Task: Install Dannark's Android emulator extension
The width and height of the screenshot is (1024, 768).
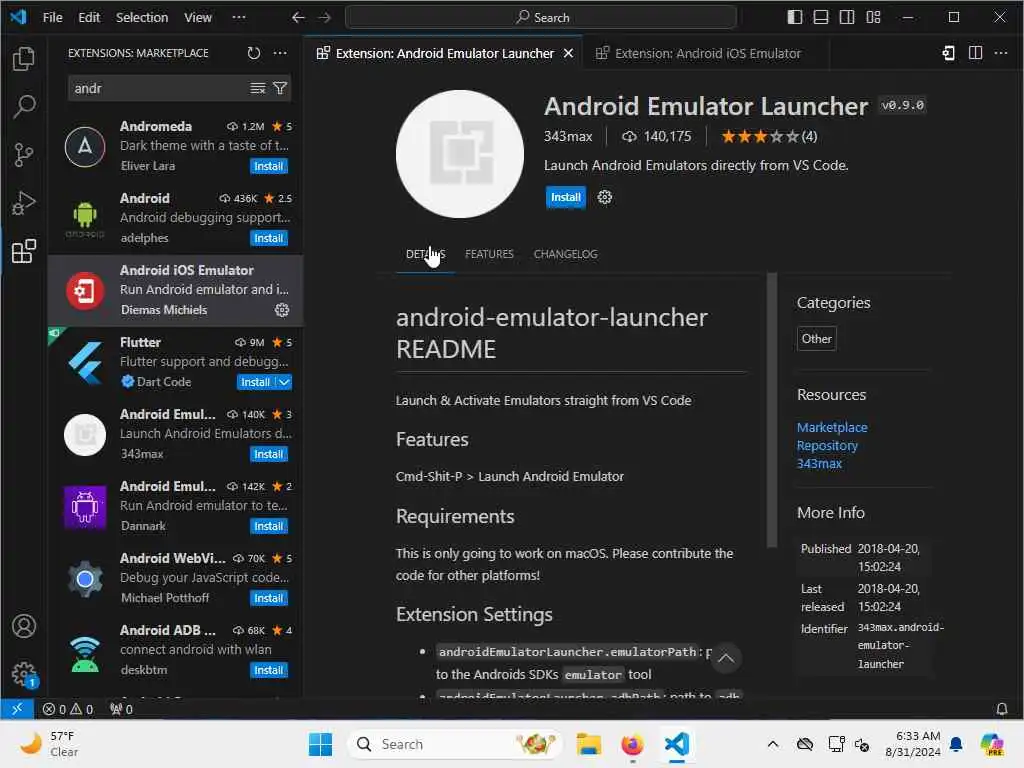Action: (268, 526)
